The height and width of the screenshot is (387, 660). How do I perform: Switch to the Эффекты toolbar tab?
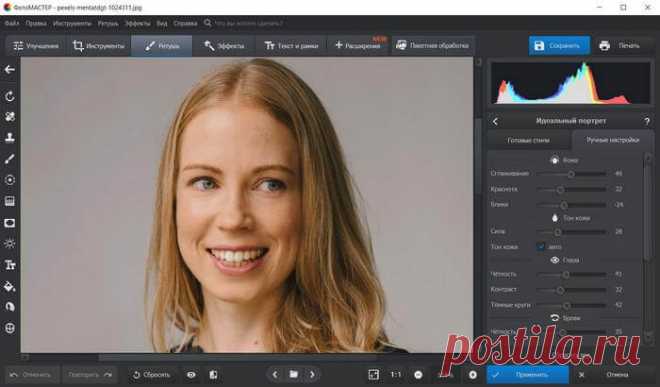[x=224, y=46]
